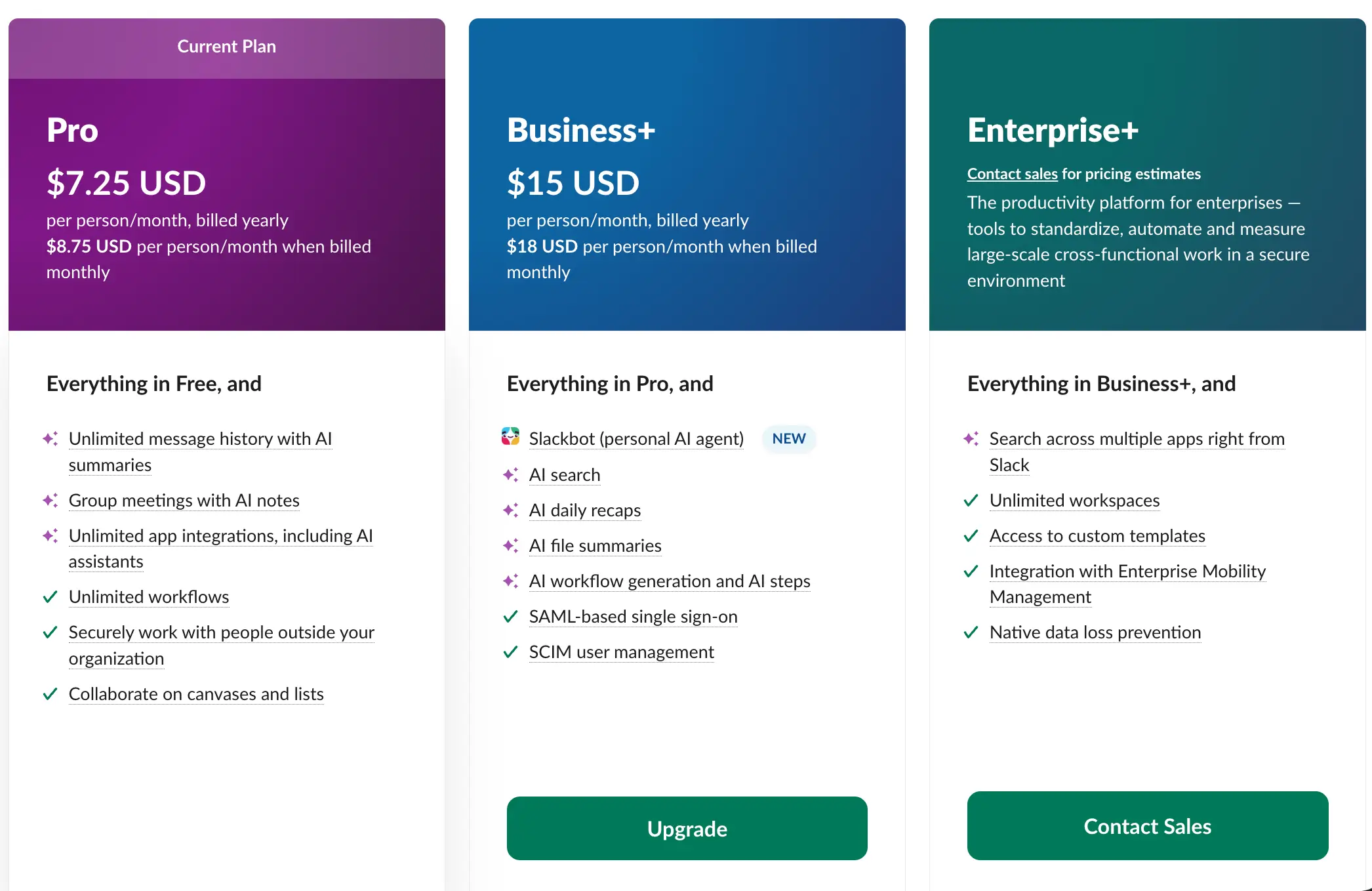Click the sparkle icon beside AI search
The width and height of the screenshot is (1372, 891).
pos(511,474)
